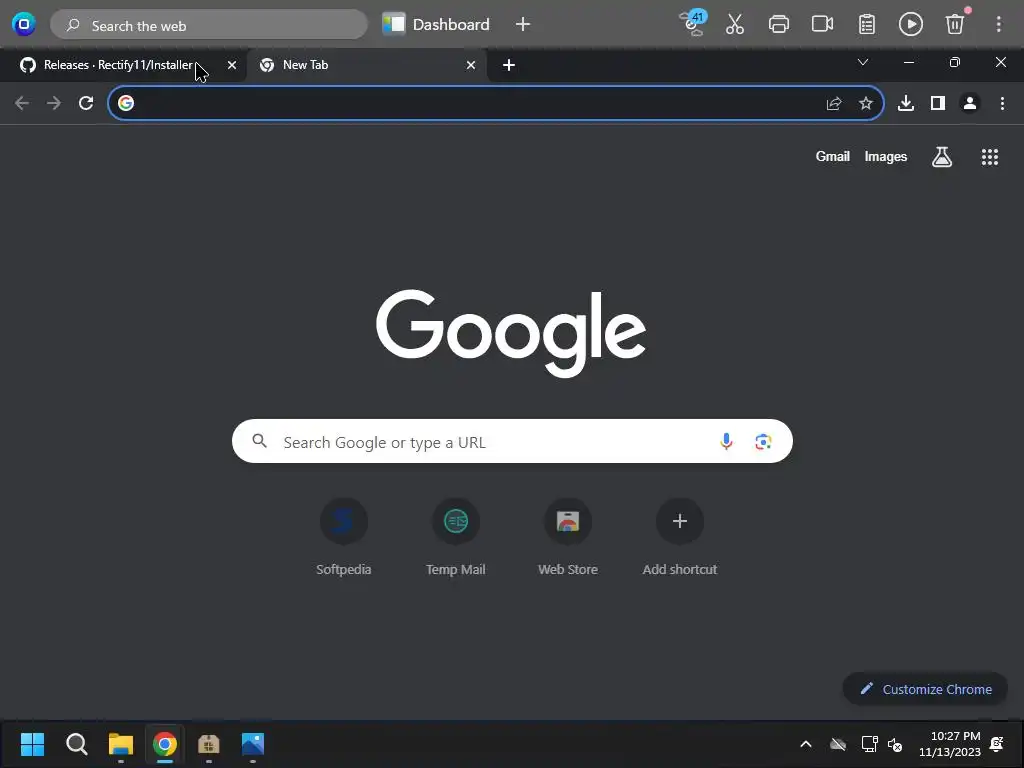Open Temp Mail shortcut

pos(456,537)
